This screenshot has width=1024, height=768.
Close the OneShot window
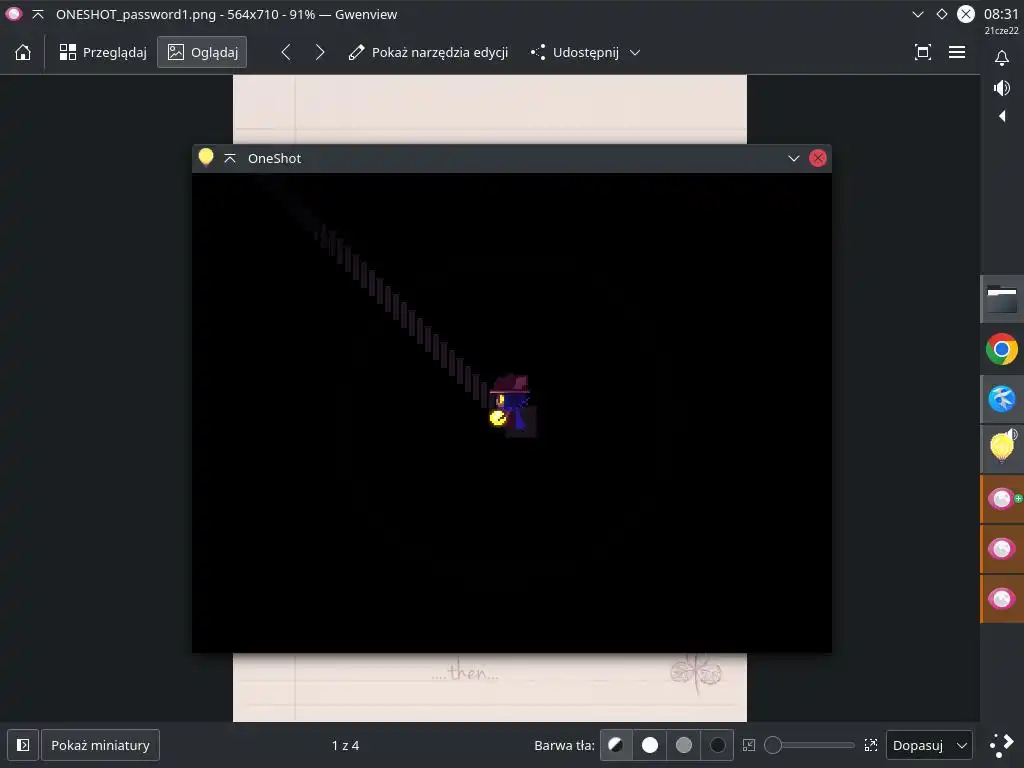pos(818,158)
